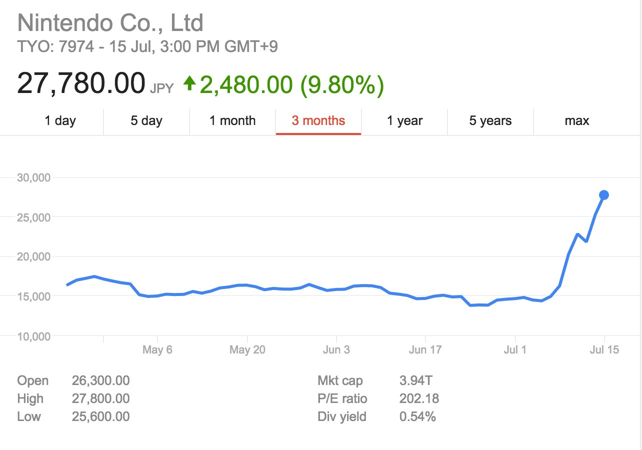Click the 27,780.00 stock price
The height and width of the screenshot is (450, 642).
81,82
